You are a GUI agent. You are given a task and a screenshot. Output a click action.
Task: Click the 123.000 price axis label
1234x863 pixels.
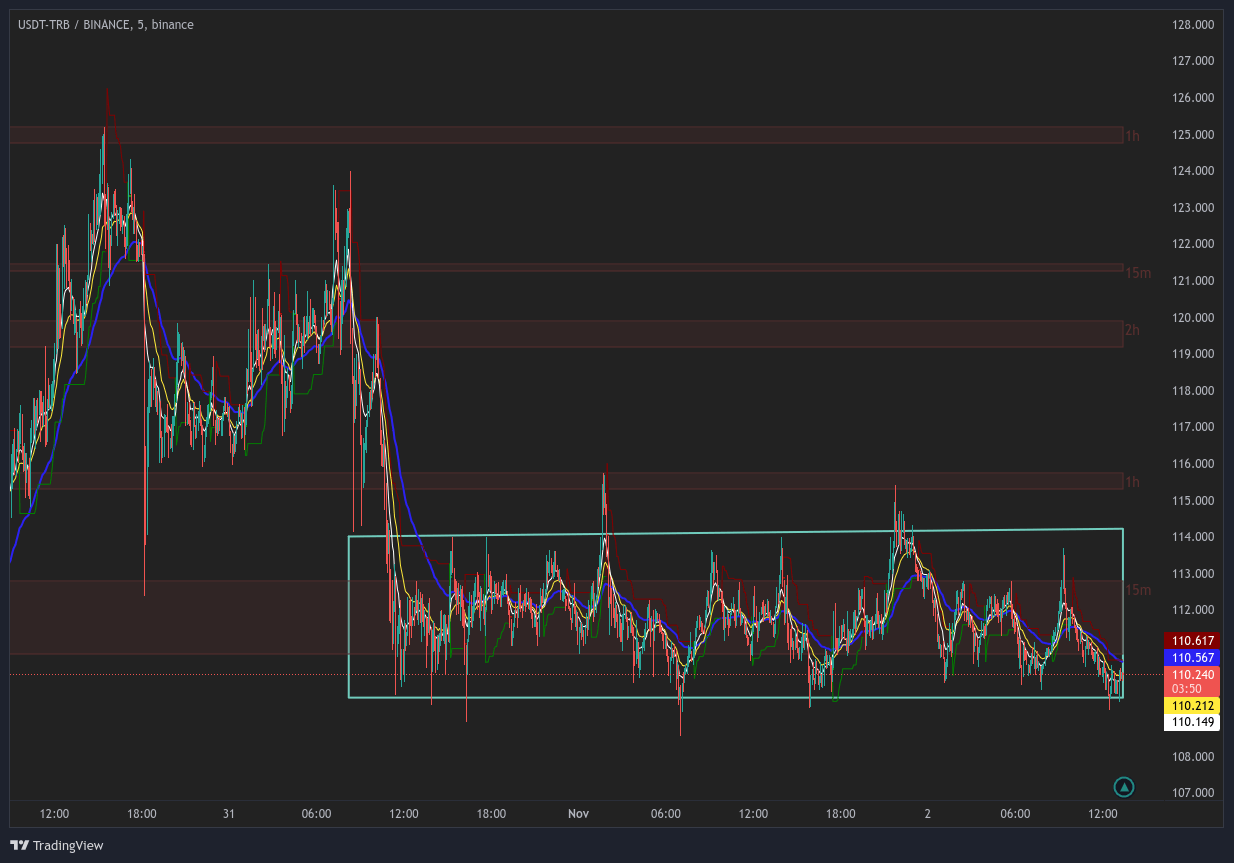(1191, 208)
